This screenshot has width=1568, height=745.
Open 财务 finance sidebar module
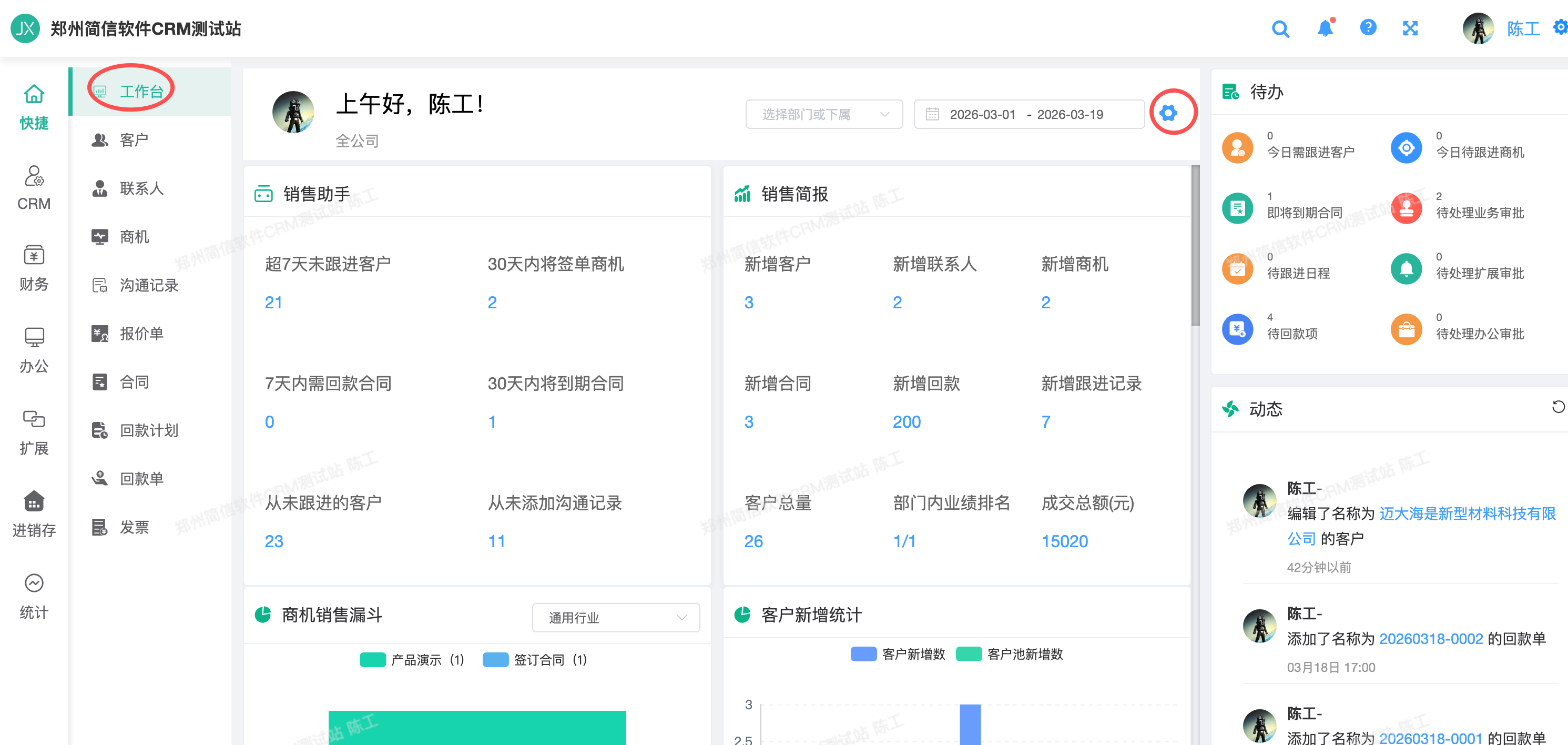click(34, 269)
